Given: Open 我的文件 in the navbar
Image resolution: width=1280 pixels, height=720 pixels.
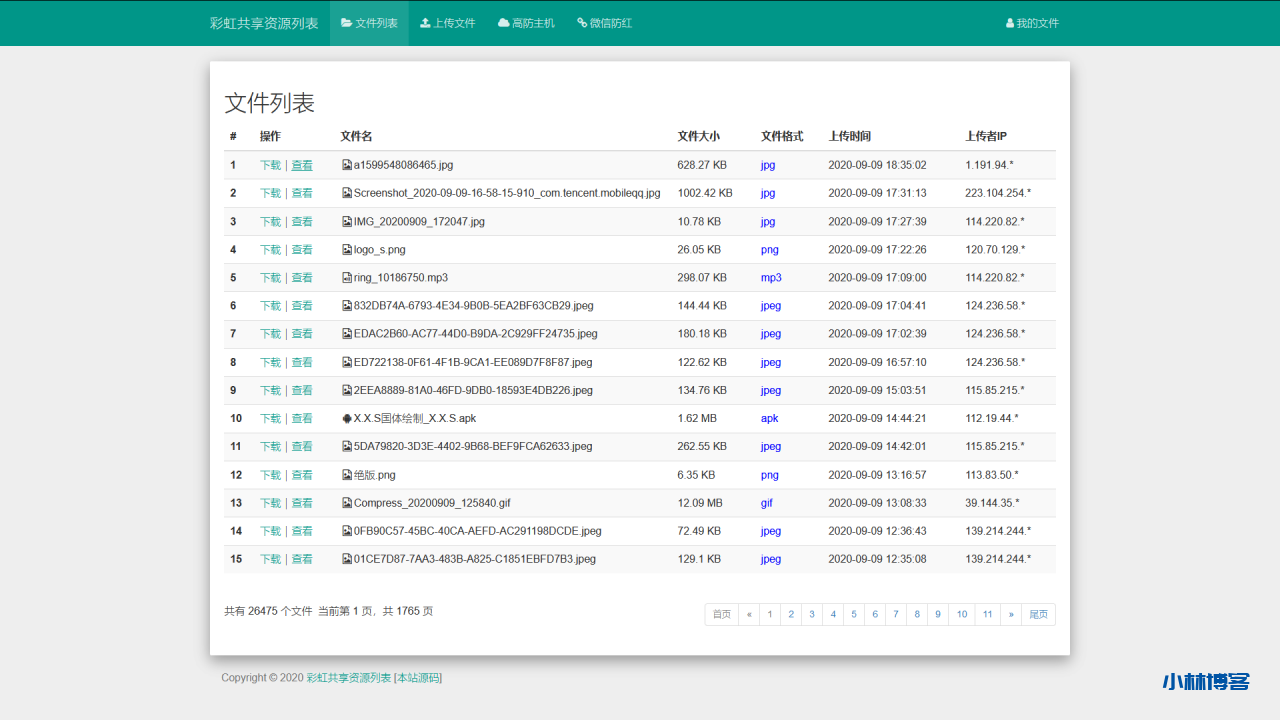Looking at the screenshot, I should pyautogui.click(x=1032, y=23).
